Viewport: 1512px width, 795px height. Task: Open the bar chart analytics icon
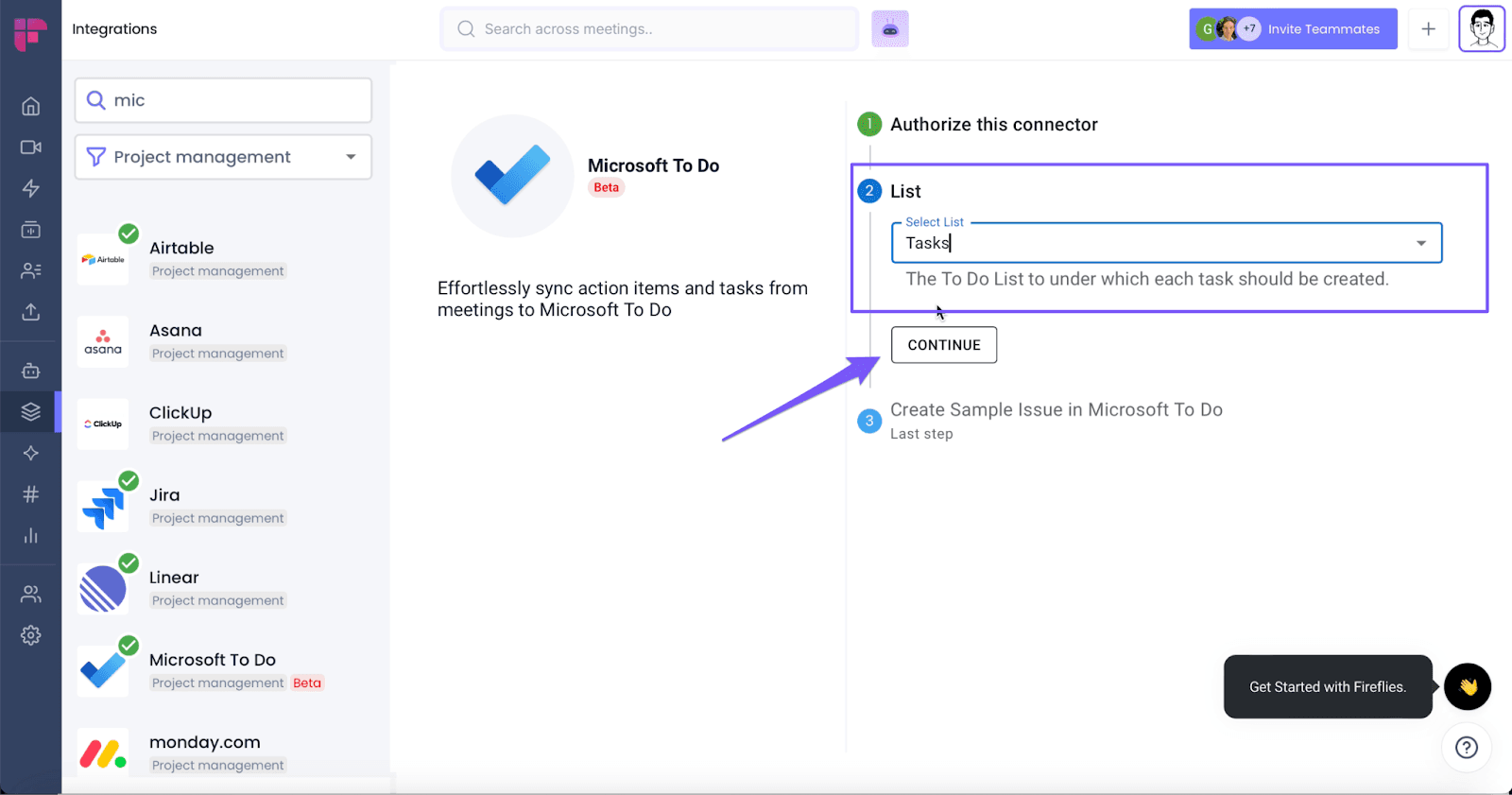[x=31, y=536]
